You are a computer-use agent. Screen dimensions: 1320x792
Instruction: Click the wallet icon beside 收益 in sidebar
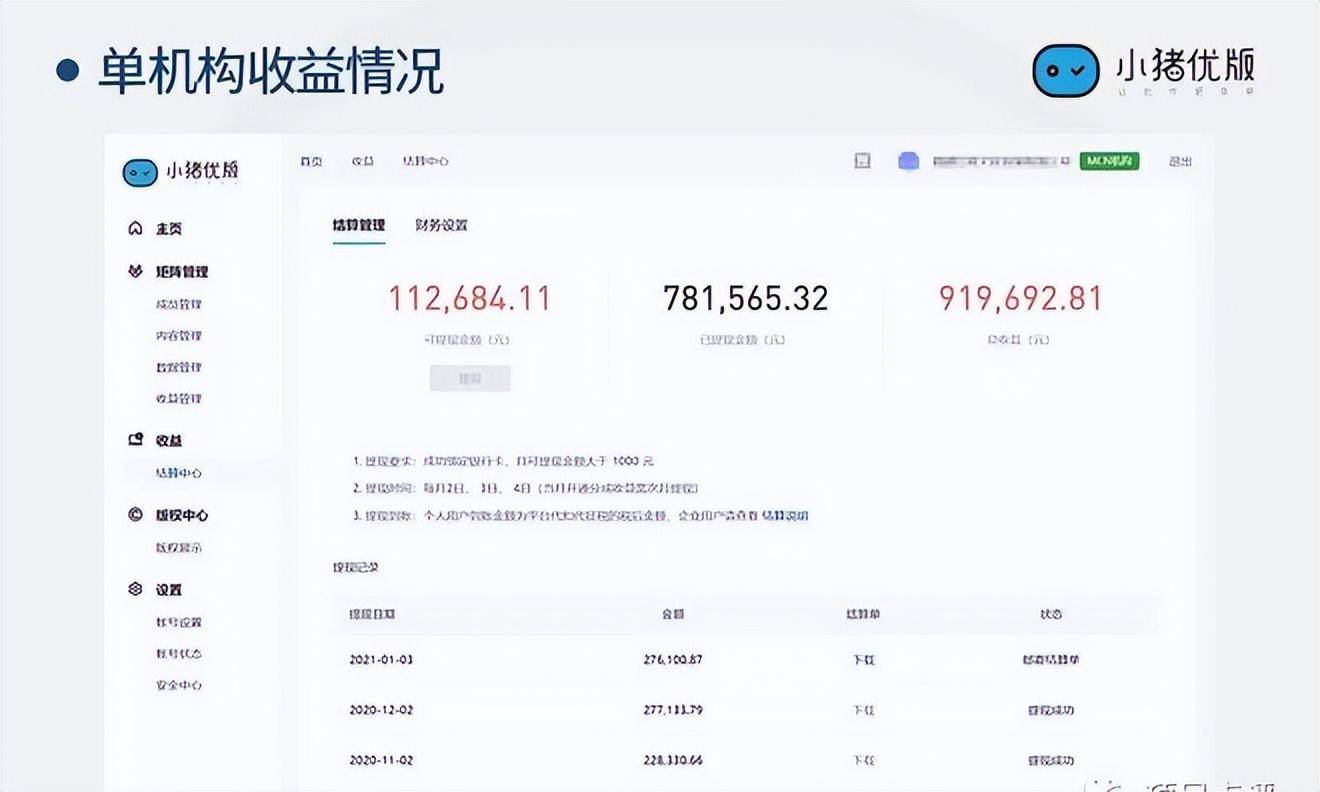click(x=136, y=439)
